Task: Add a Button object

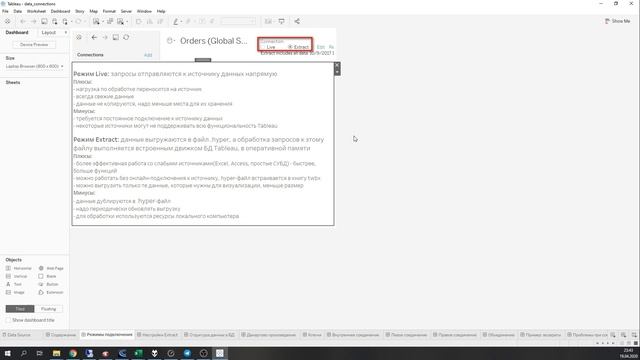Action: [49, 284]
